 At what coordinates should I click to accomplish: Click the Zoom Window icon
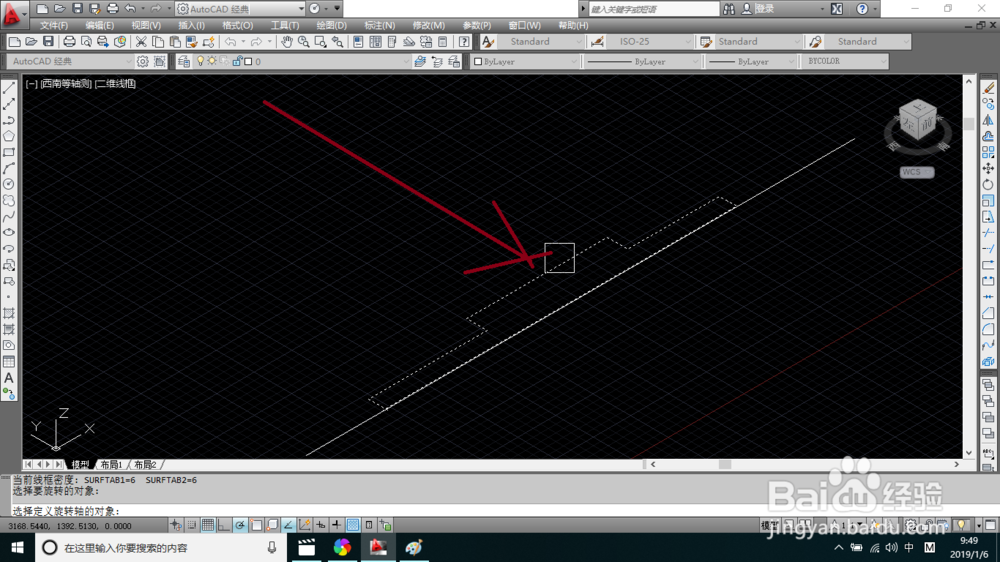click(320, 41)
